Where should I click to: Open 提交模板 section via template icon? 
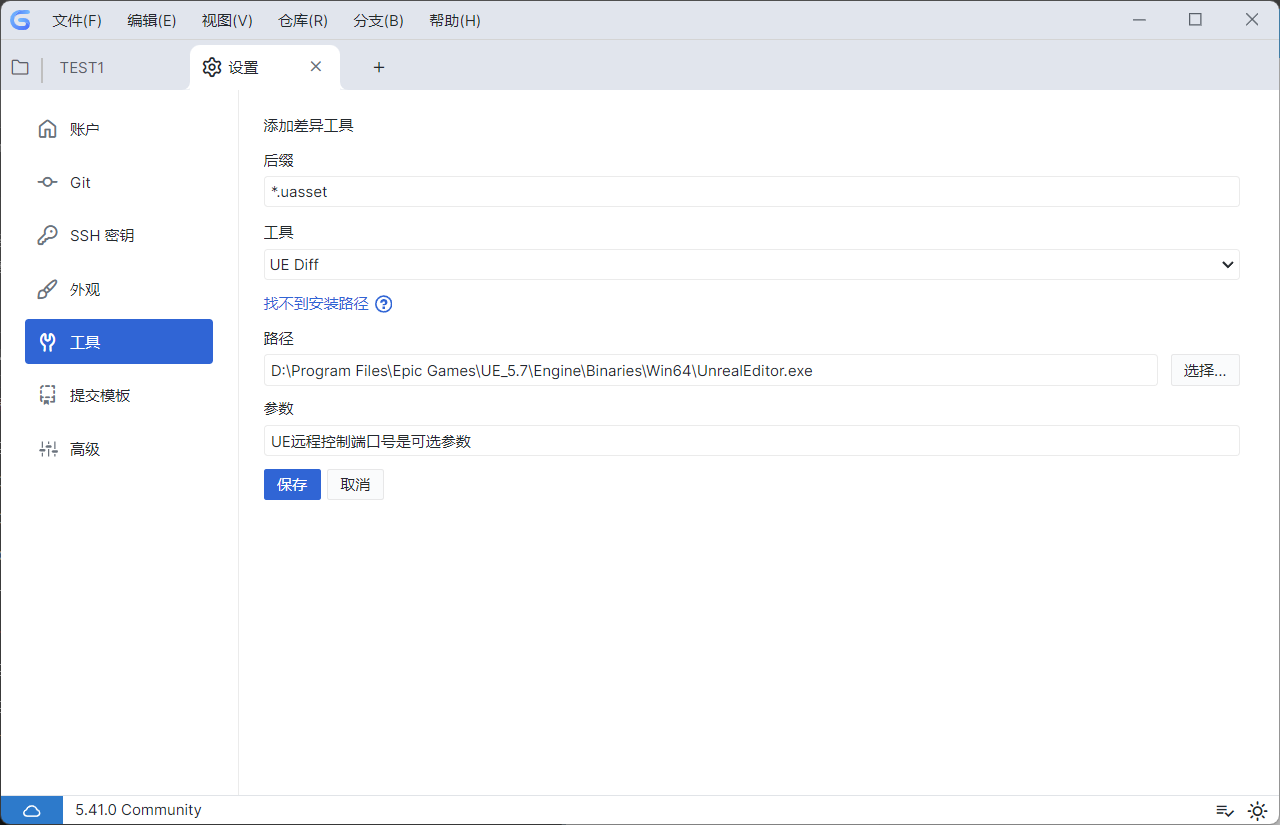point(47,394)
